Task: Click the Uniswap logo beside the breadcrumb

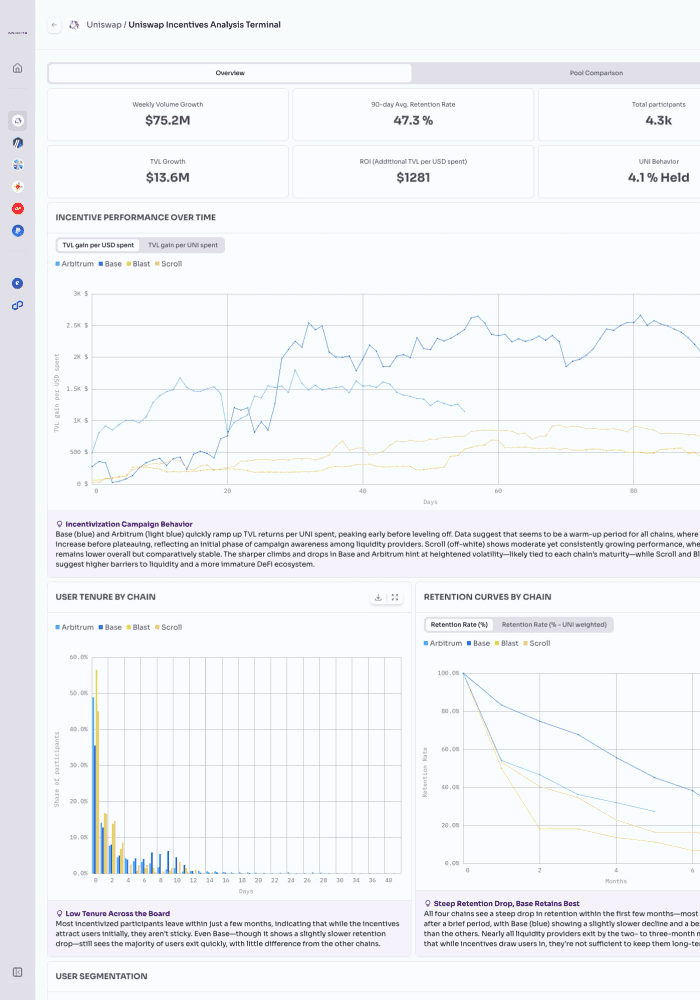Action: click(74, 25)
